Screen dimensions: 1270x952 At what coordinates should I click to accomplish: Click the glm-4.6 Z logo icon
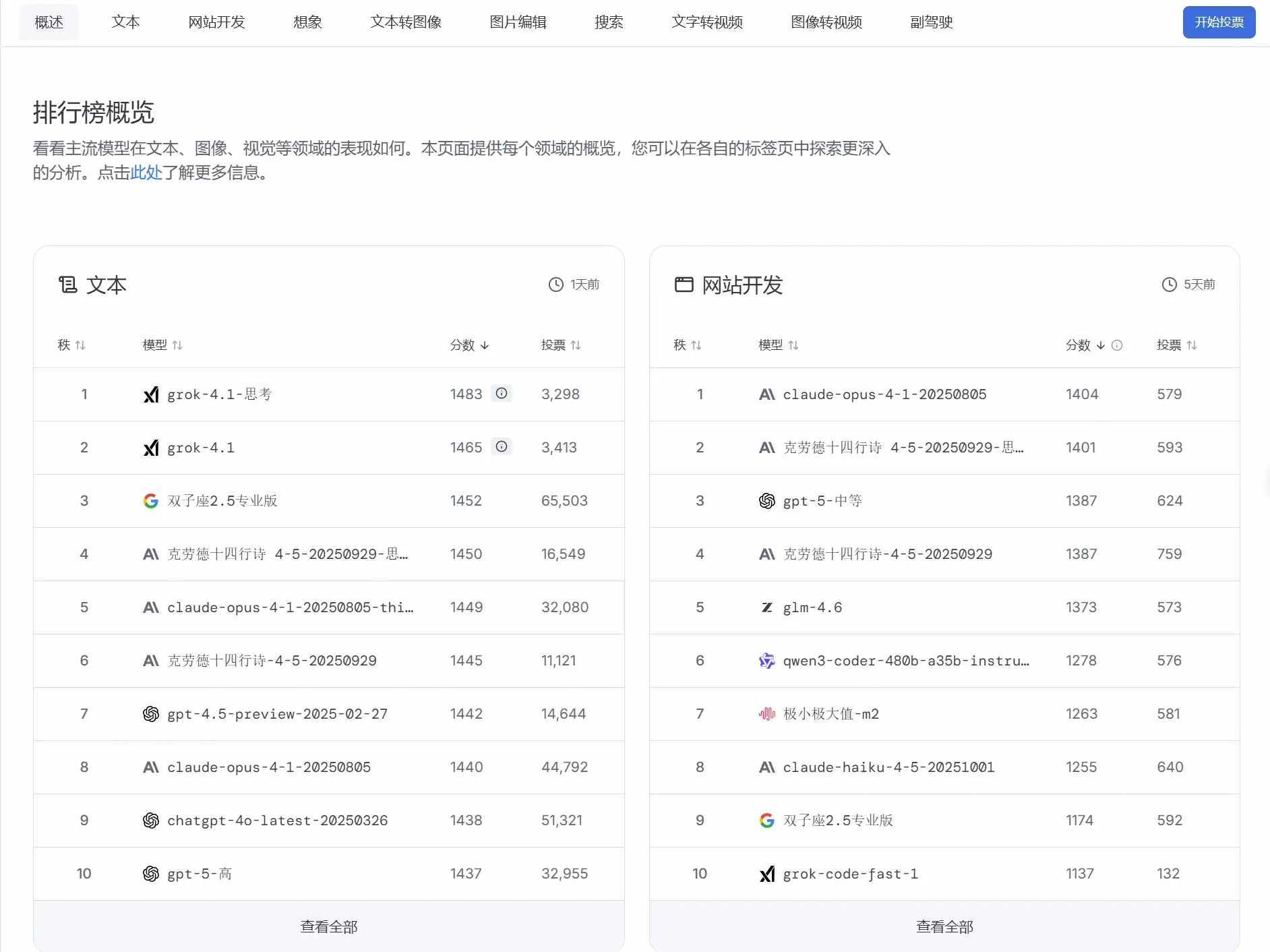click(x=766, y=607)
